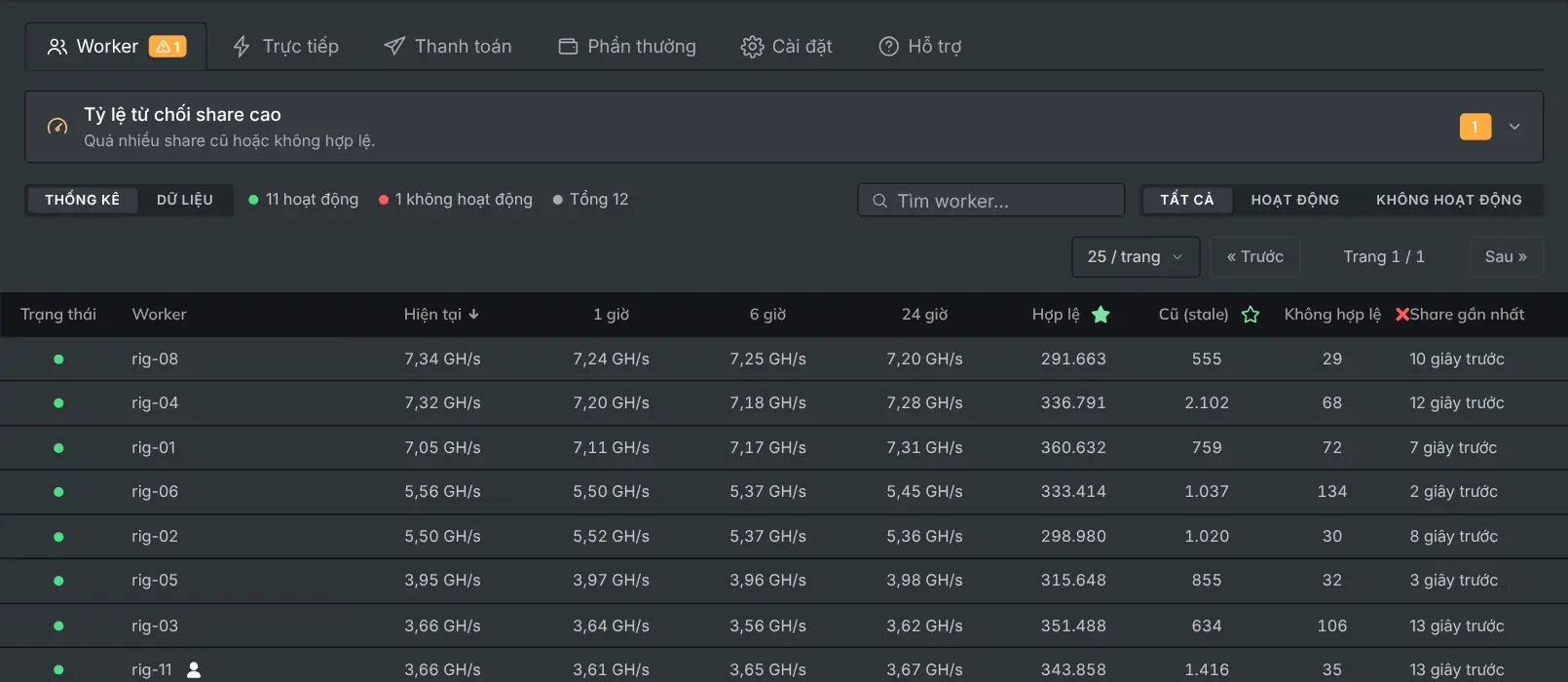Open worker rig-06
Viewport: 1568px width, 682px height.
(155, 492)
